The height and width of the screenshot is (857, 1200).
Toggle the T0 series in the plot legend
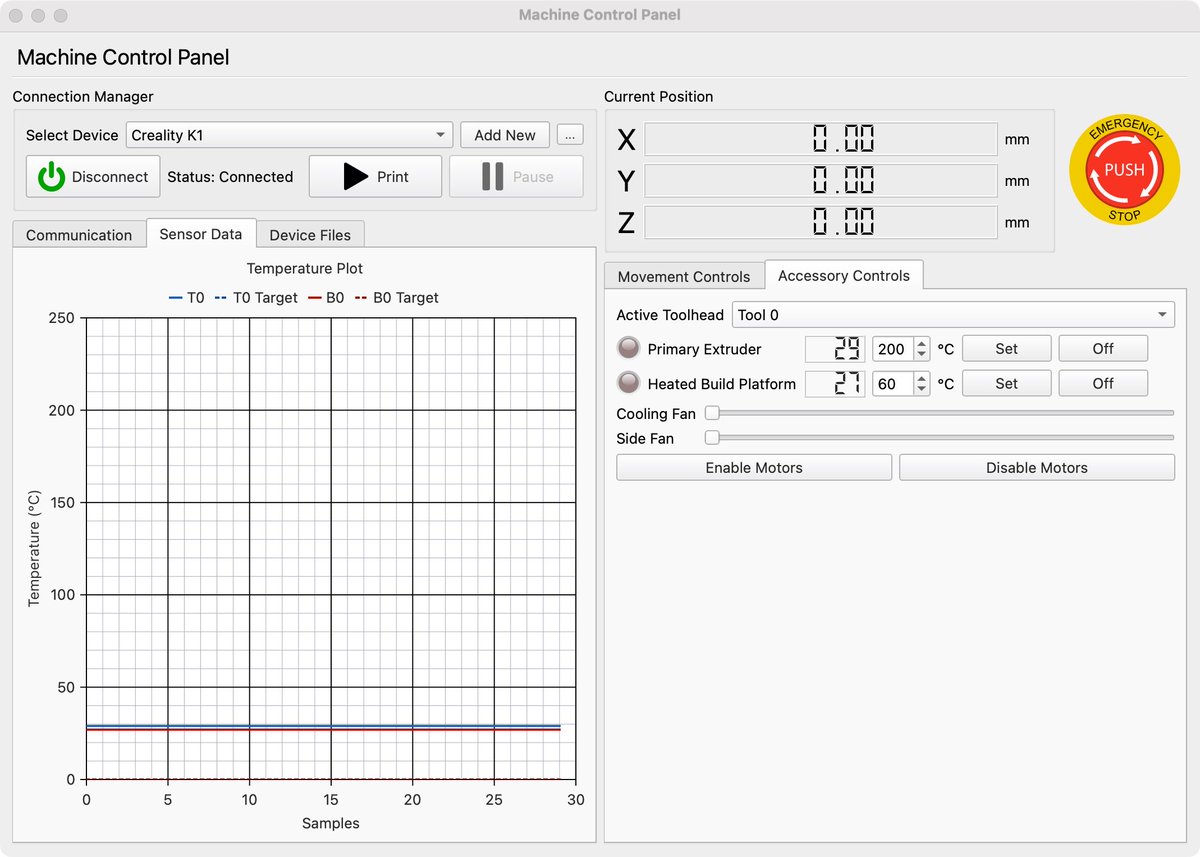(x=186, y=298)
